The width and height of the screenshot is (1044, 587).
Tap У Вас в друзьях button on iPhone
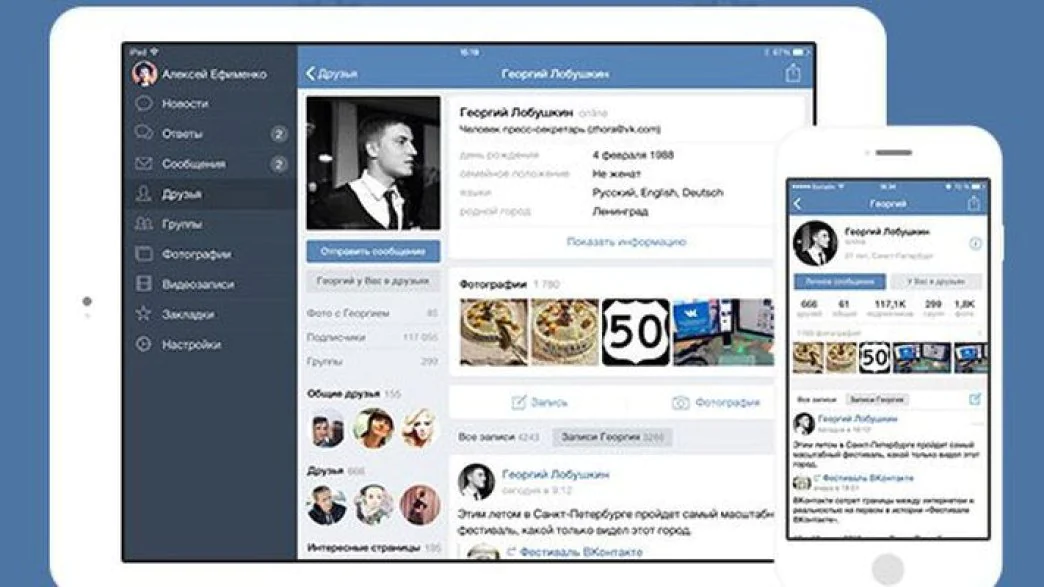(x=935, y=282)
